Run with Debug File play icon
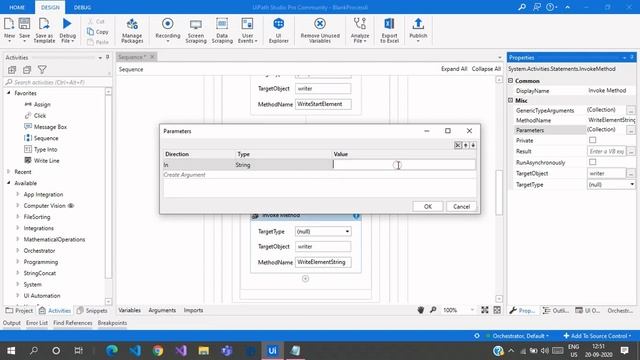 [67, 24]
